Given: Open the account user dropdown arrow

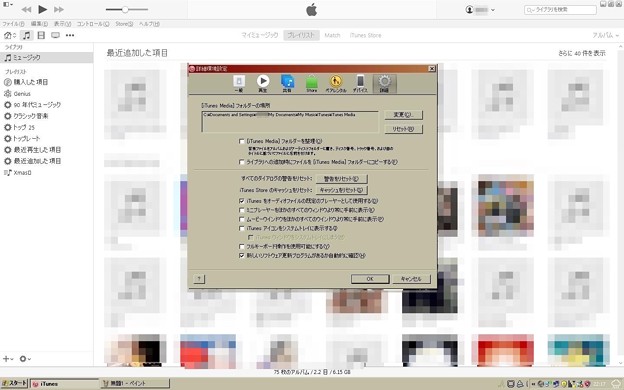Looking at the screenshot, I should click(493, 10).
